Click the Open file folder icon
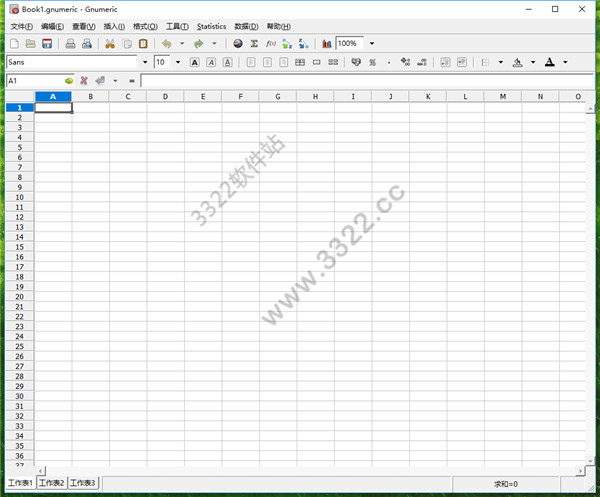Viewport: 600px width, 497px height. pos(31,44)
